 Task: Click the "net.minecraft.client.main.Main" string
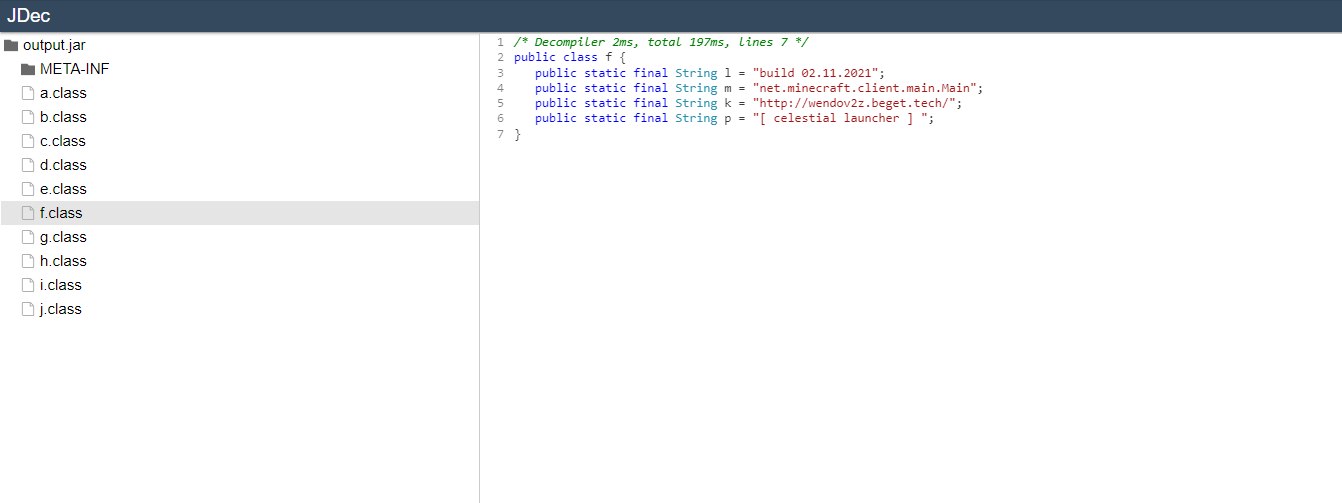point(868,88)
